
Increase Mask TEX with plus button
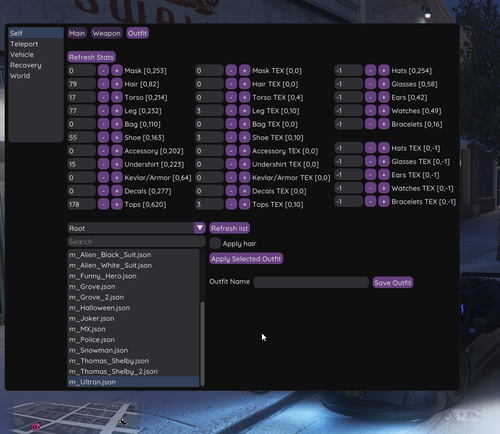pos(244,71)
